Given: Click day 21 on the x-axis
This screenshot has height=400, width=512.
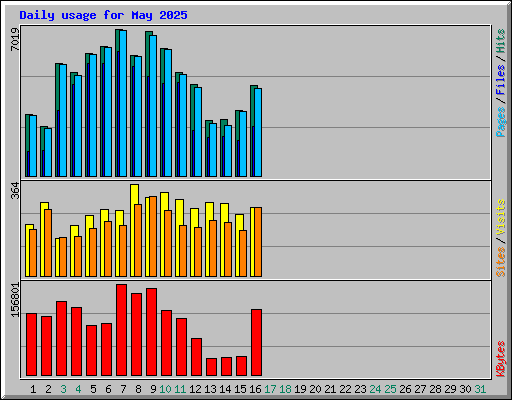Looking at the screenshot, I should pos(330,389).
